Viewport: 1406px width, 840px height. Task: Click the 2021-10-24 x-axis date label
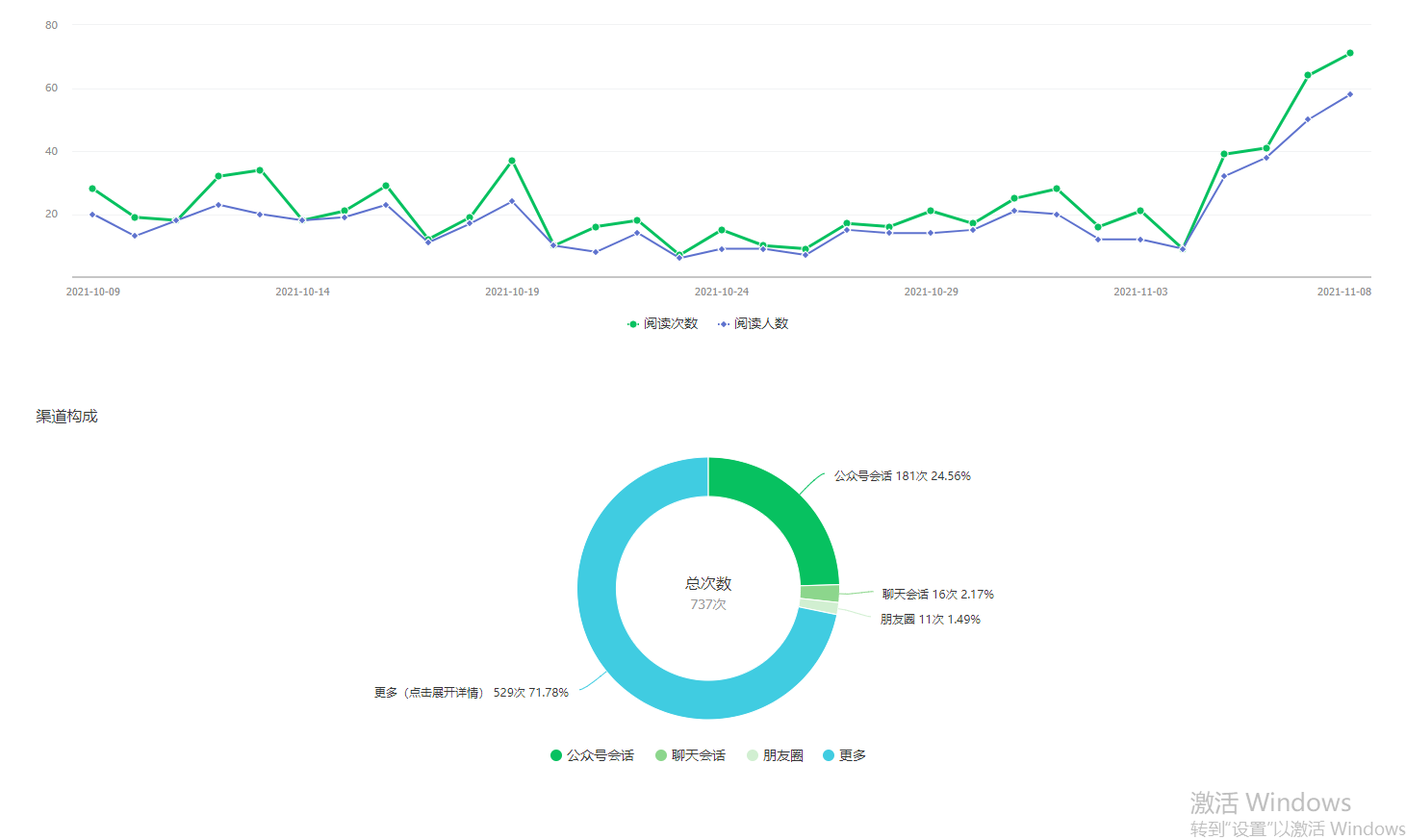pyautogui.click(x=722, y=292)
